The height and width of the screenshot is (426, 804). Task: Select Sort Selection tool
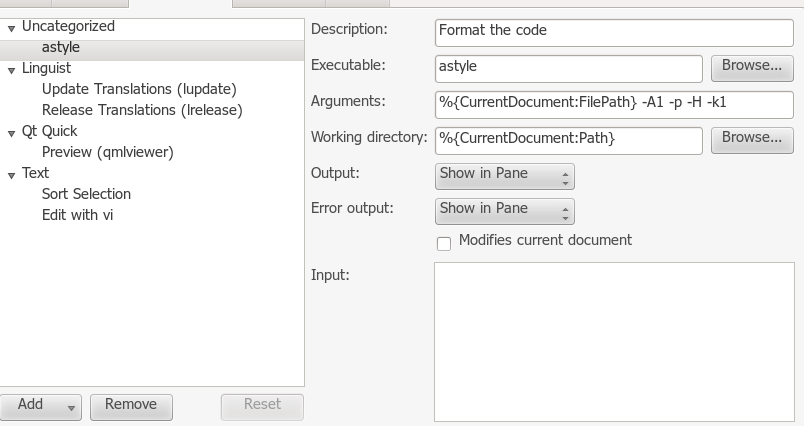click(86, 194)
